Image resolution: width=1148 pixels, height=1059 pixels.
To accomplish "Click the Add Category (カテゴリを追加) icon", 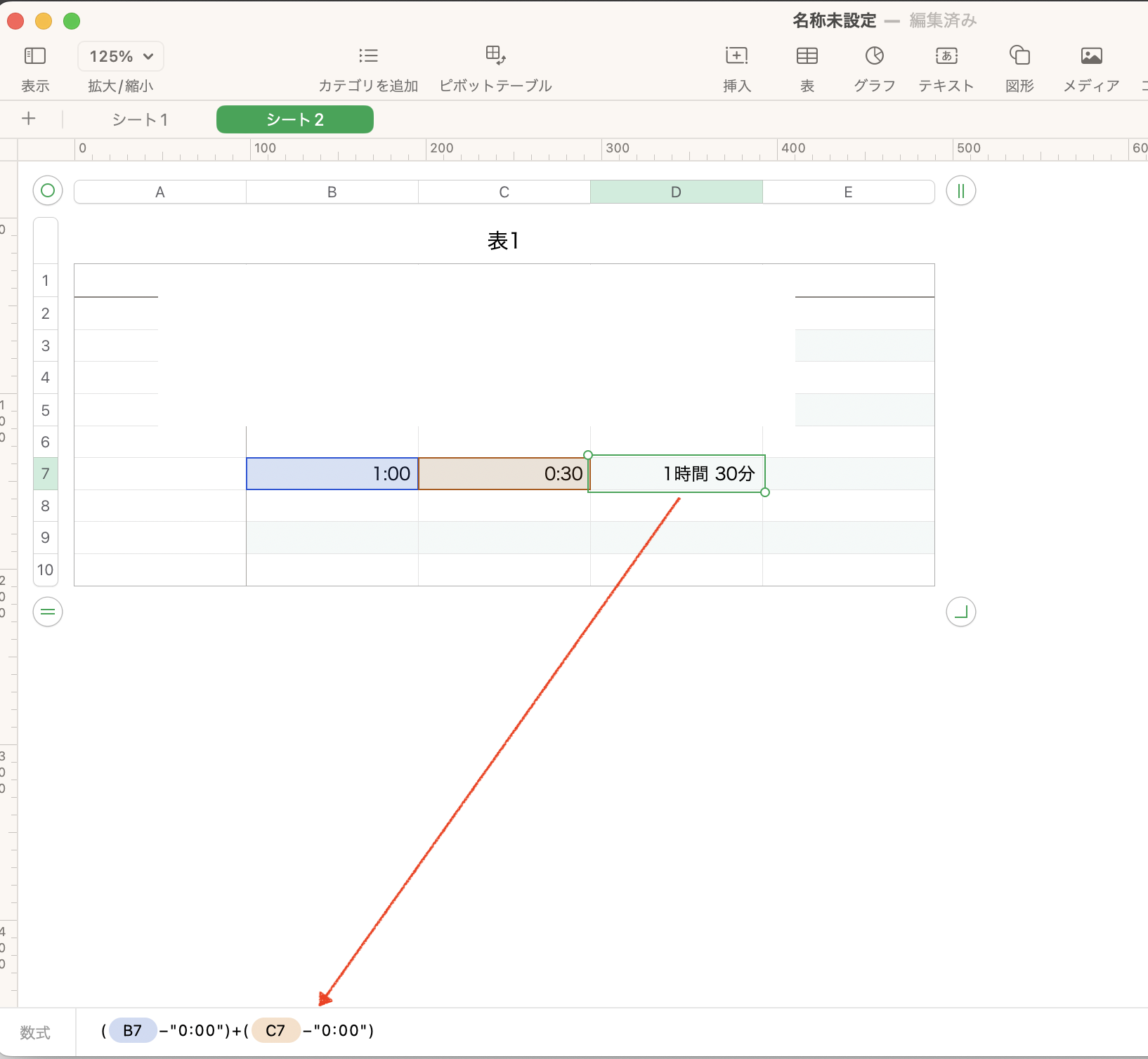I will pos(368,56).
